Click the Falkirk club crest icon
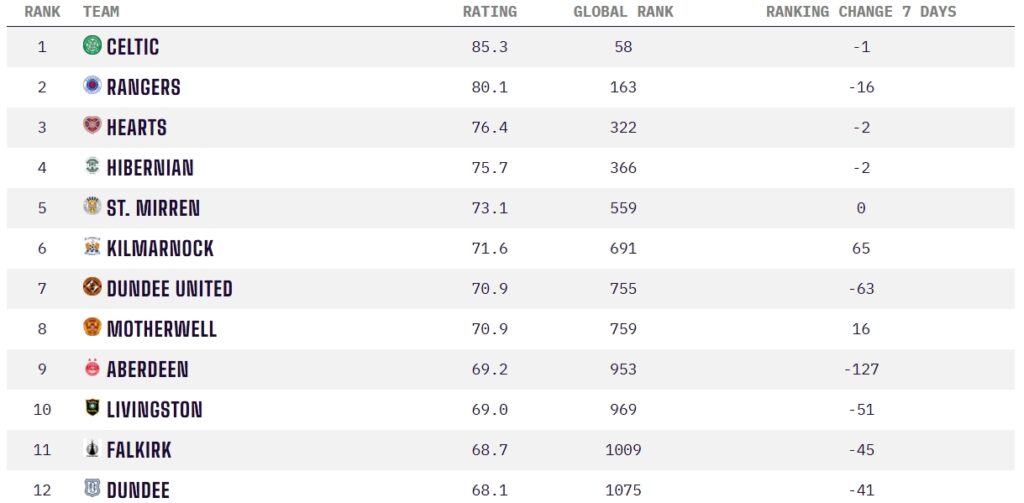Image resolution: width=1024 pixels, height=503 pixels. point(92,450)
